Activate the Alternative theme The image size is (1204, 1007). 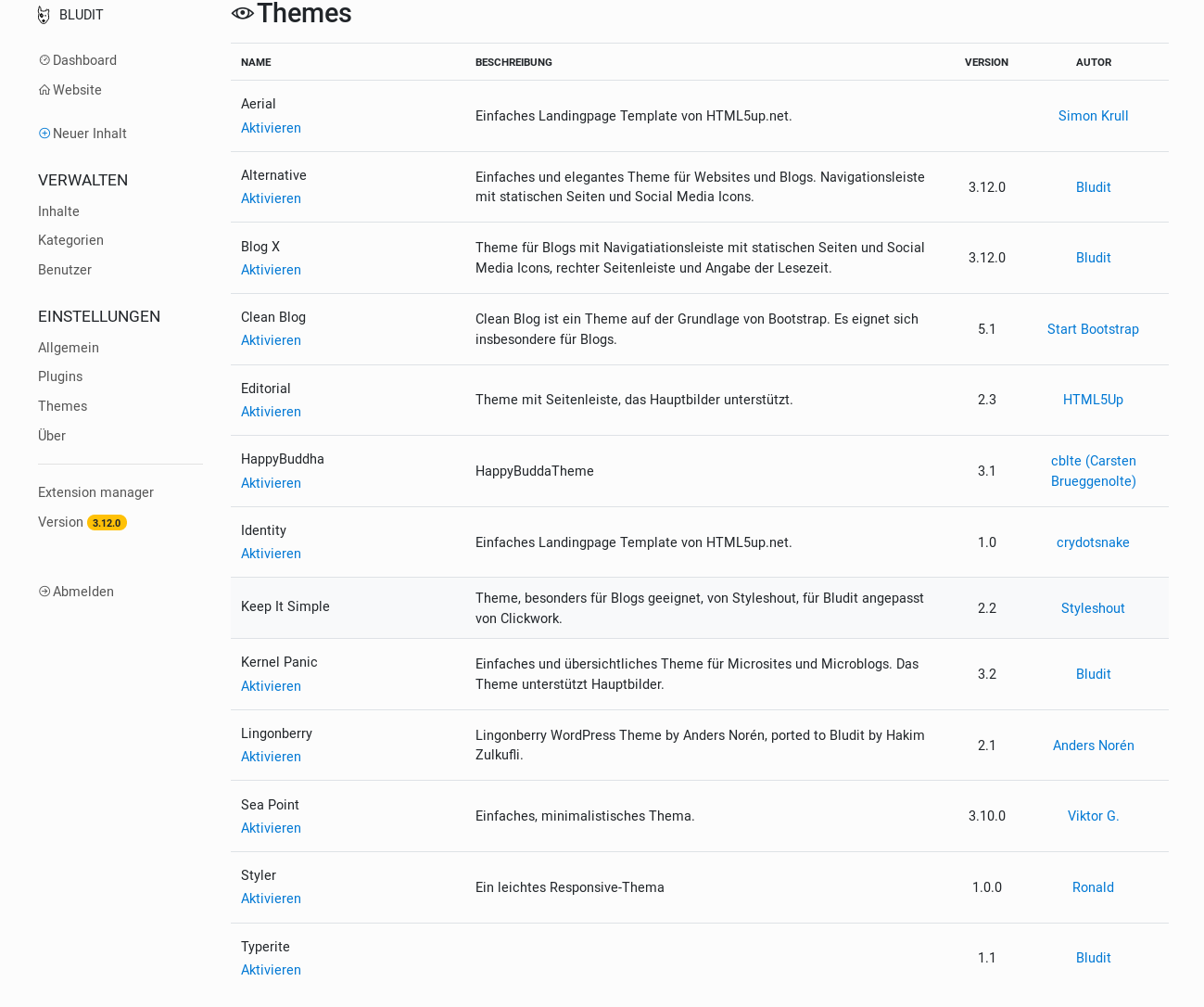tap(271, 198)
